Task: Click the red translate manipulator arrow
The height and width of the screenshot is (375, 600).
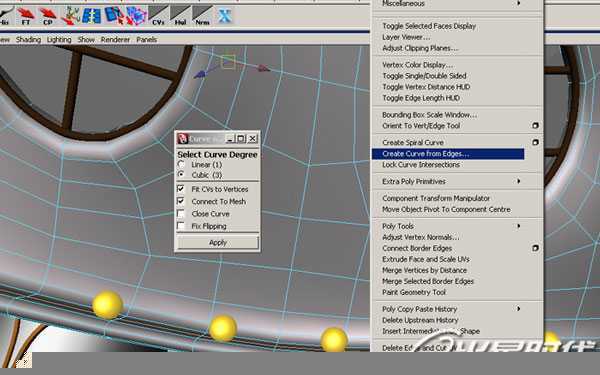Action: (263, 68)
